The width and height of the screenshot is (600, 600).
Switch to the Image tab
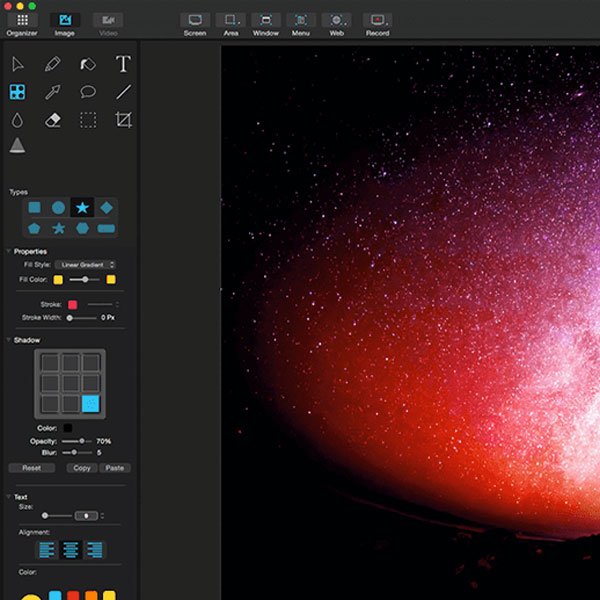65,24
